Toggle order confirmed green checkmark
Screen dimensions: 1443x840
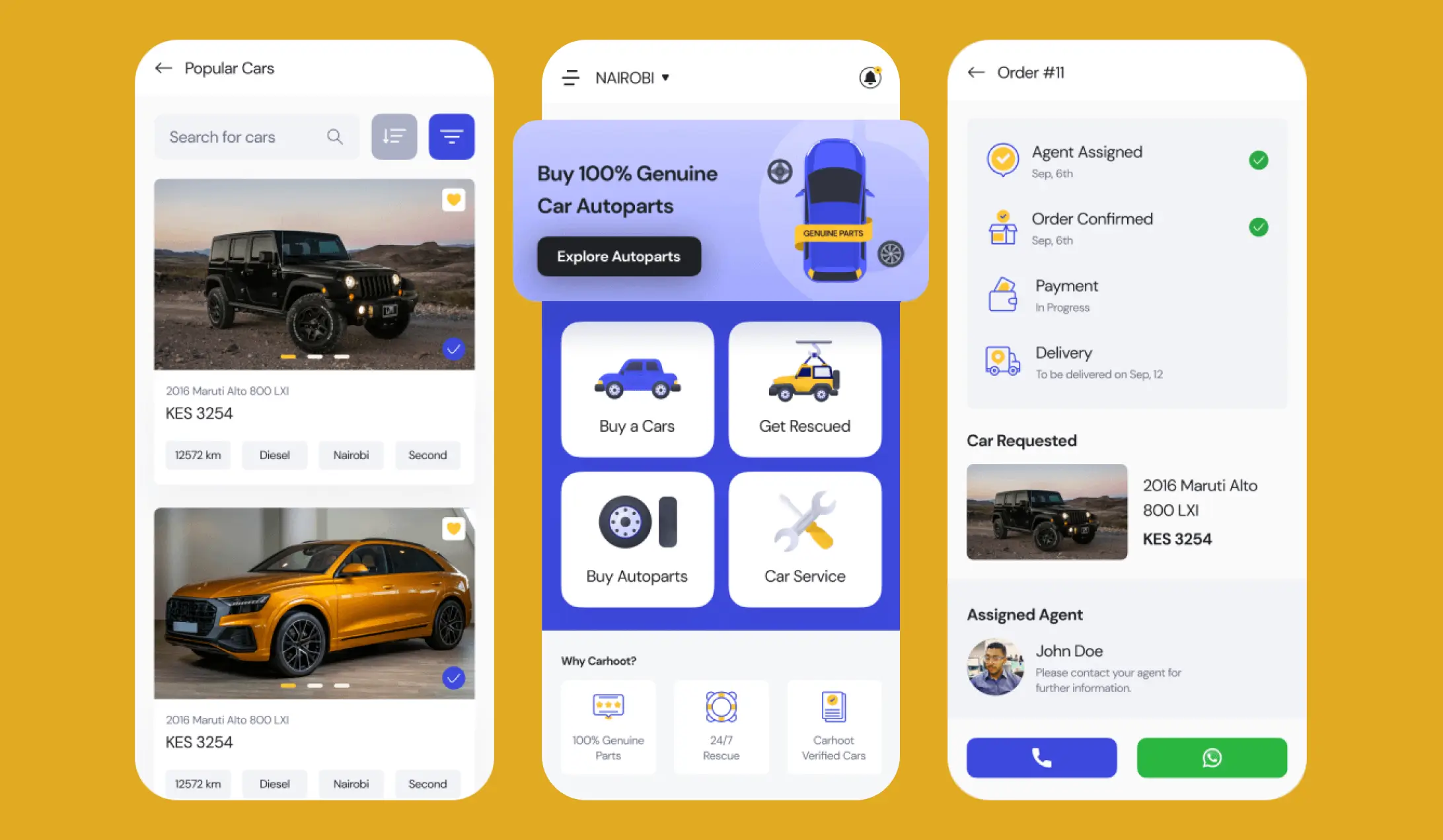[1259, 227]
